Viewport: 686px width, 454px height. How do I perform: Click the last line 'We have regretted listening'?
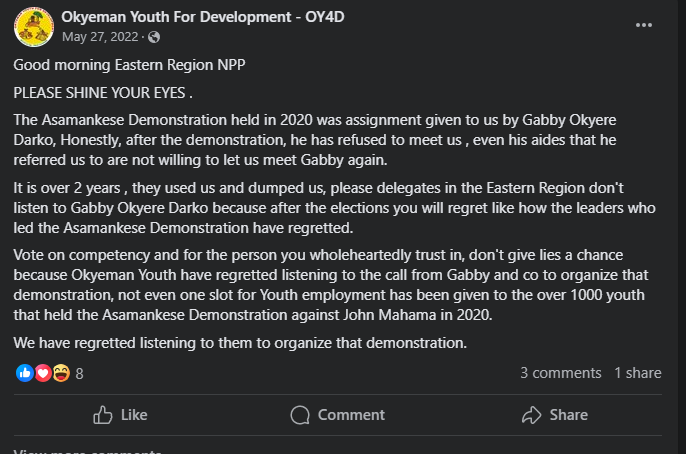click(x=240, y=343)
